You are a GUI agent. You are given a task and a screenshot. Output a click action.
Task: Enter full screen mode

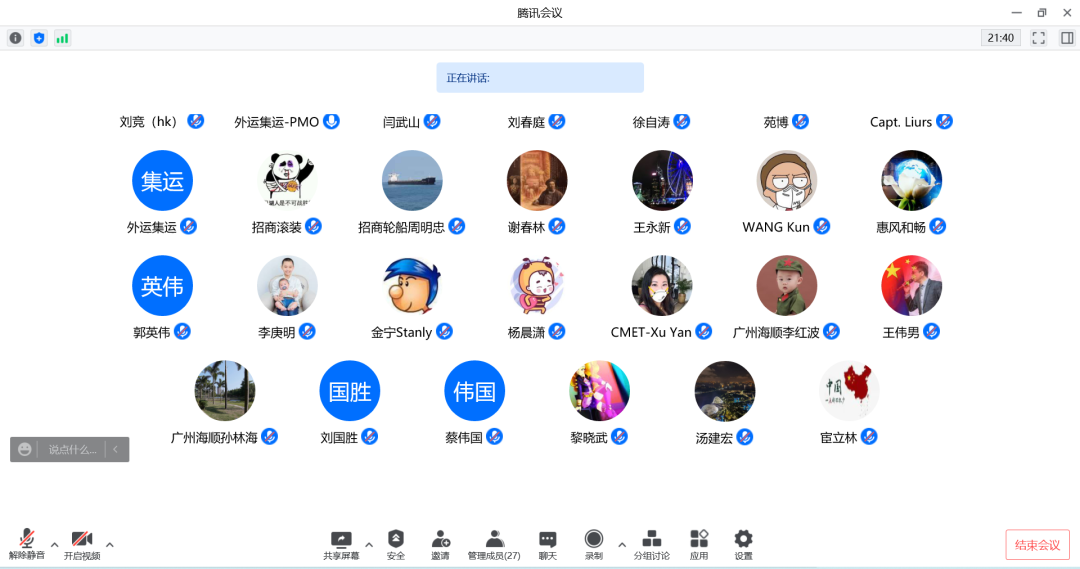click(x=1038, y=38)
